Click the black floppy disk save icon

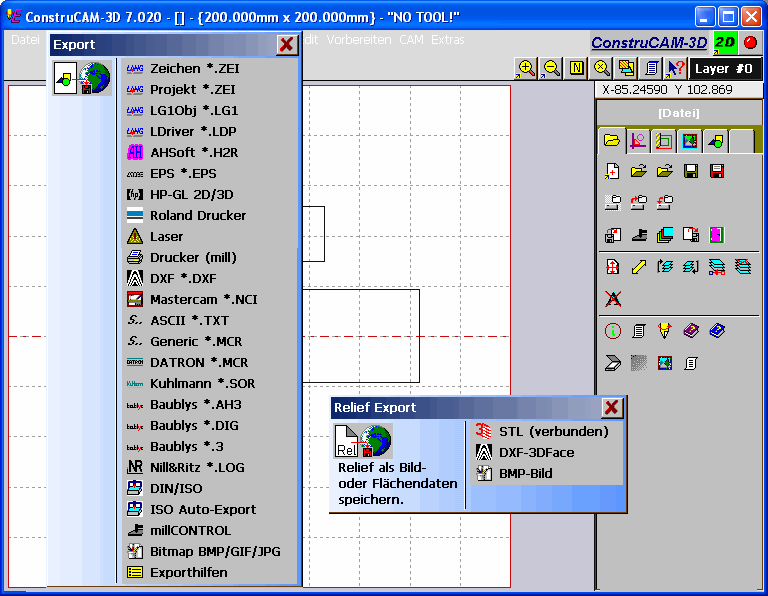tap(690, 172)
